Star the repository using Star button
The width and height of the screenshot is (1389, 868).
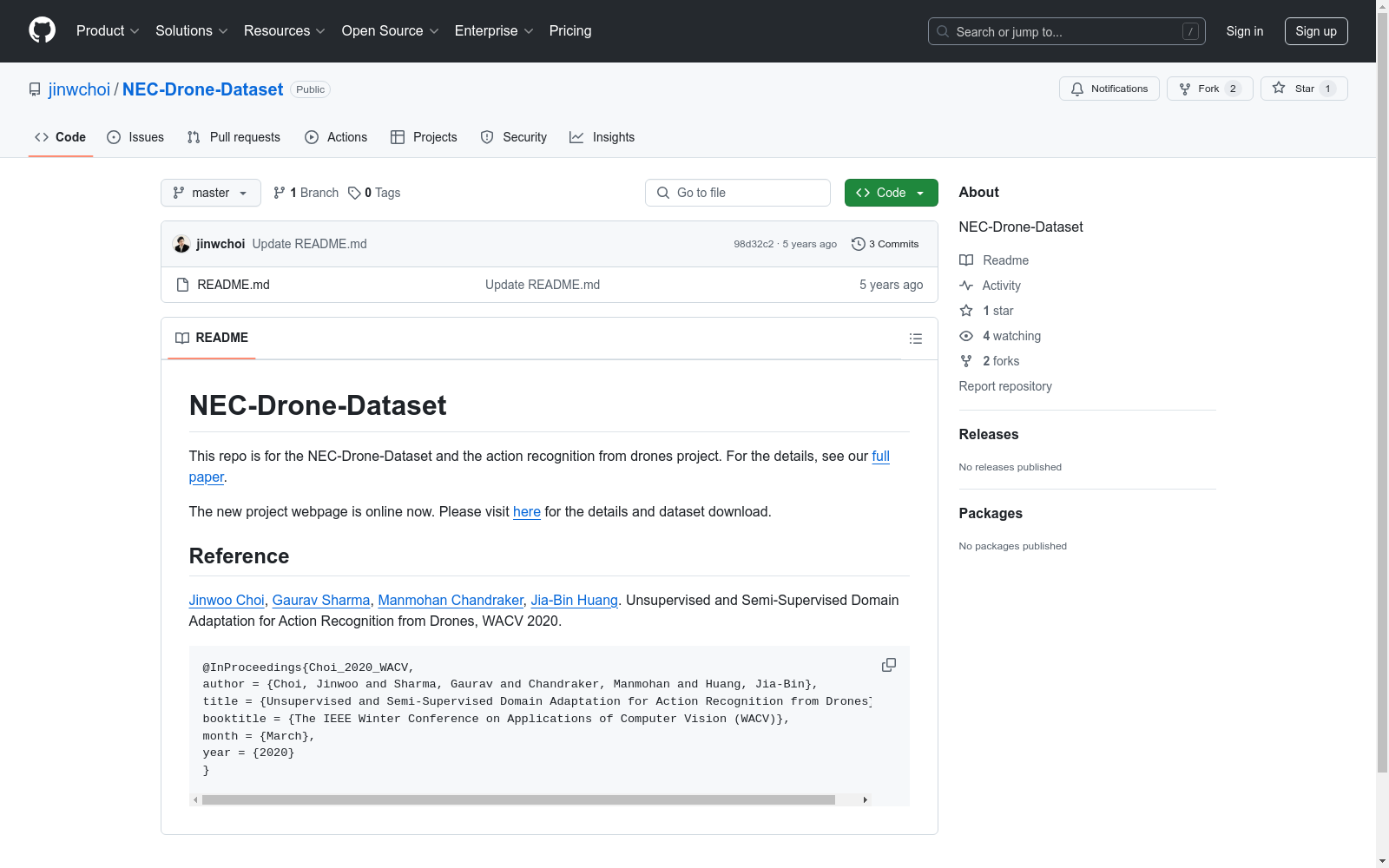tap(1303, 89)
